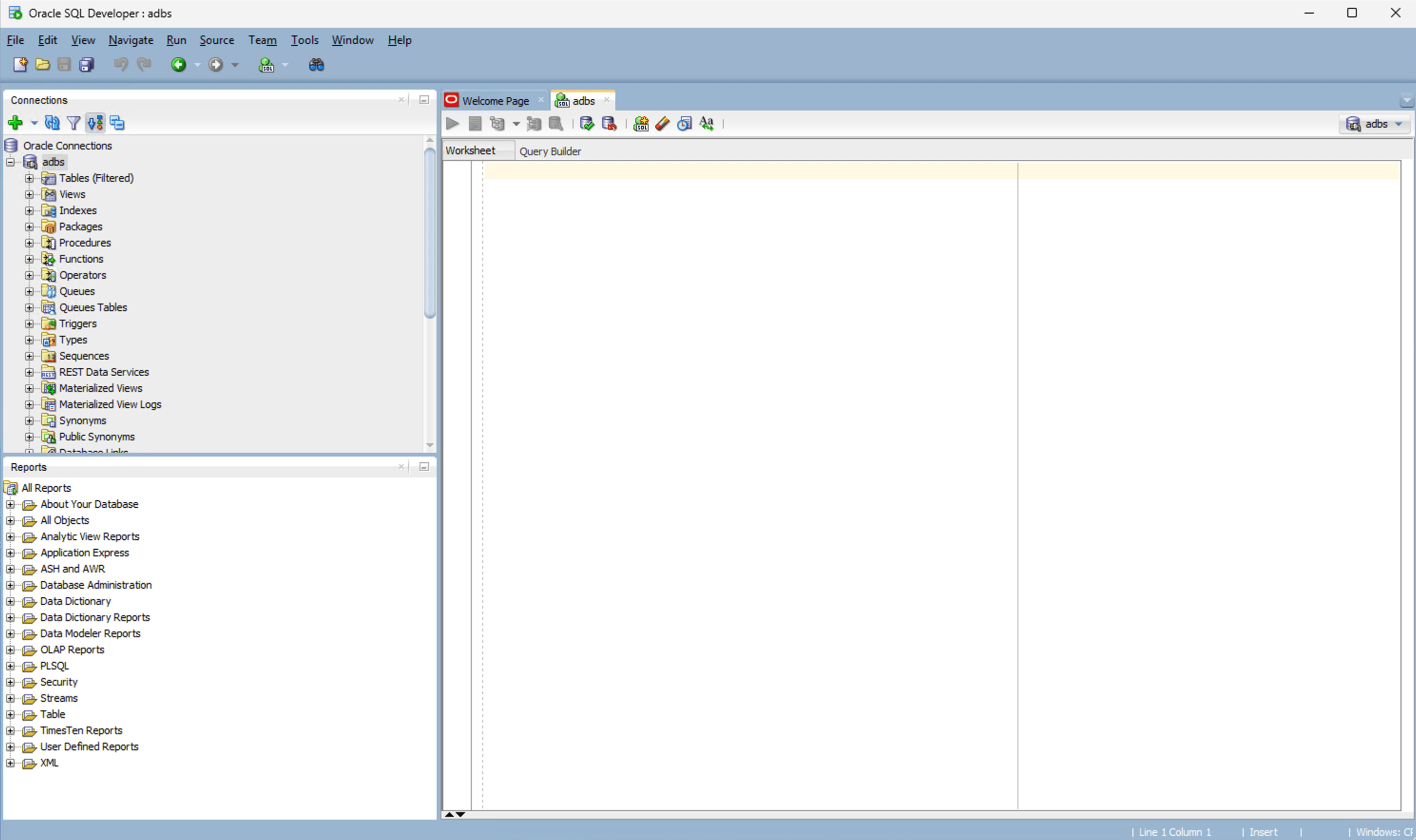Close the Welcome Page tab
Image resolution: width=1416 pixels, height=840 pixels.
click(x=540, y=100)
